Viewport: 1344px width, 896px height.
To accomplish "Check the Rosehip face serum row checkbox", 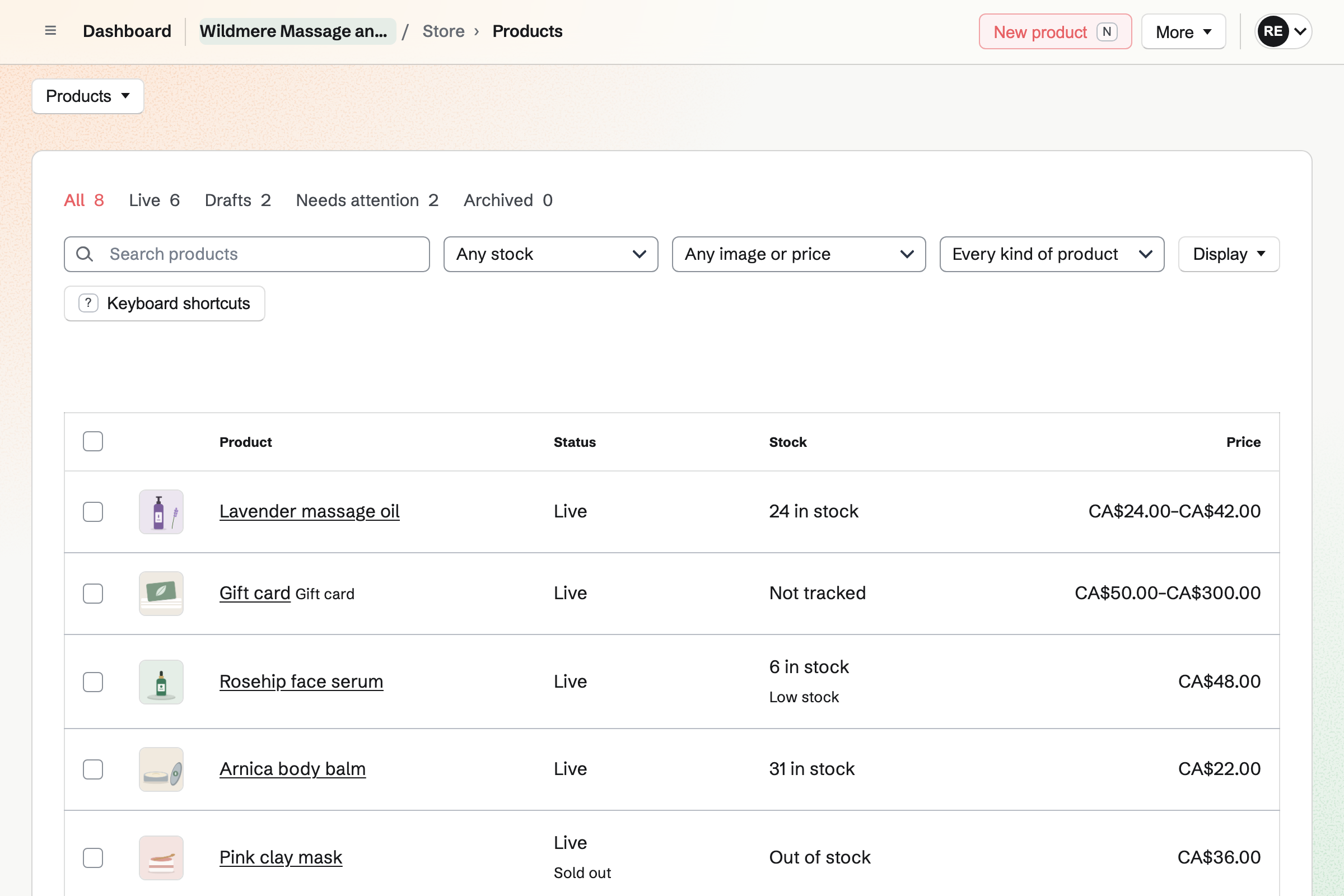I will click(92, 682).
